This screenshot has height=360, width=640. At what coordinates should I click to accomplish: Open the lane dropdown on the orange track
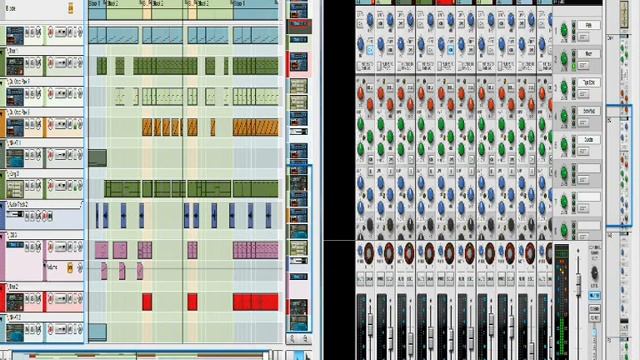[61, 124]
